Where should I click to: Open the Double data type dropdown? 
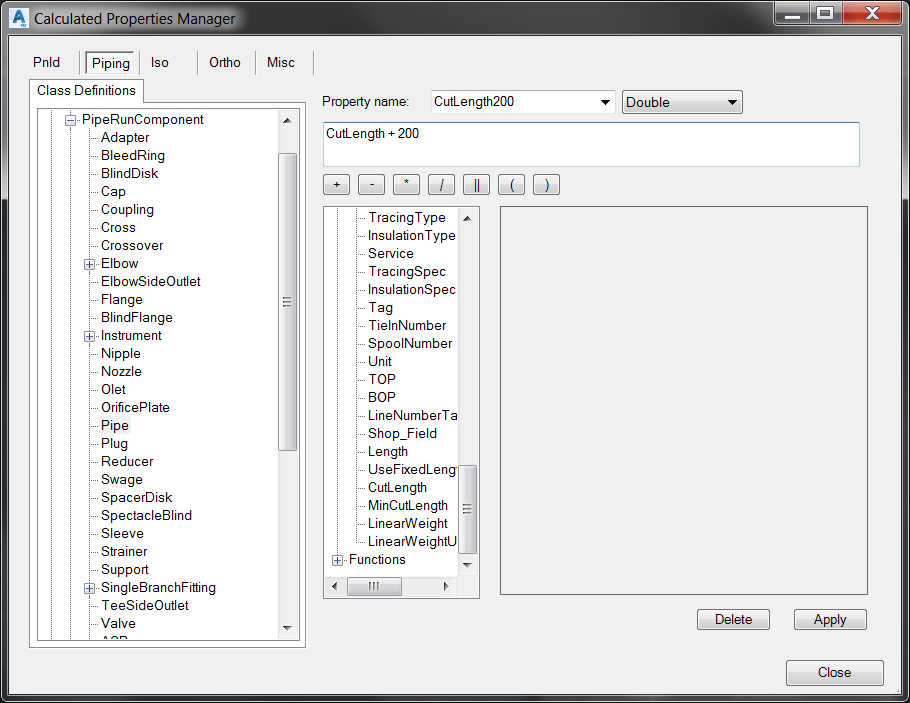tap(733, 102)
